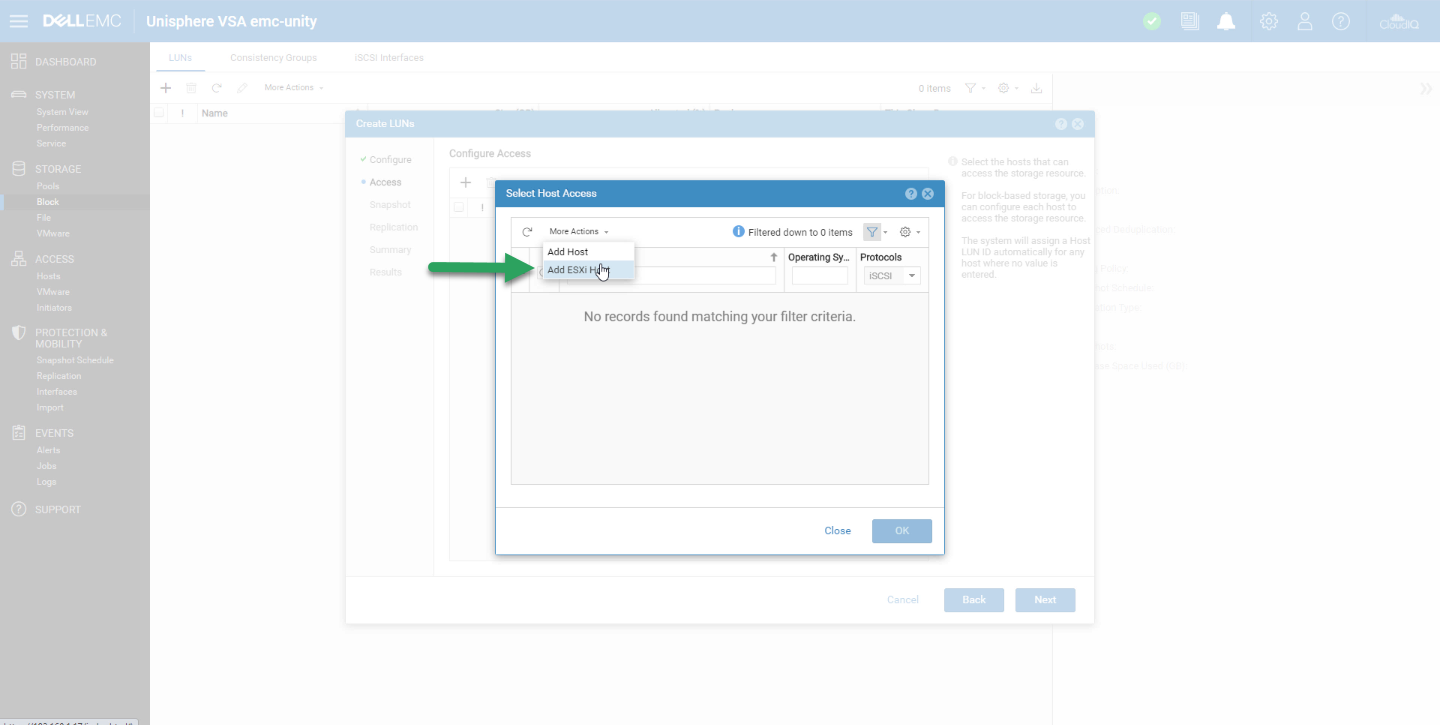The height and width of the screenshot is (725, 1440).
Task: Sort by the ascending arrow column header
Action: coord(774,257)
